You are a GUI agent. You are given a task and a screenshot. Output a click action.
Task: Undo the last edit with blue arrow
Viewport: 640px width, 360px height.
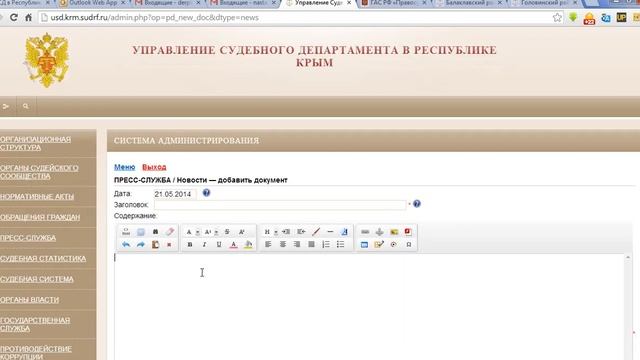coord(126,244)
